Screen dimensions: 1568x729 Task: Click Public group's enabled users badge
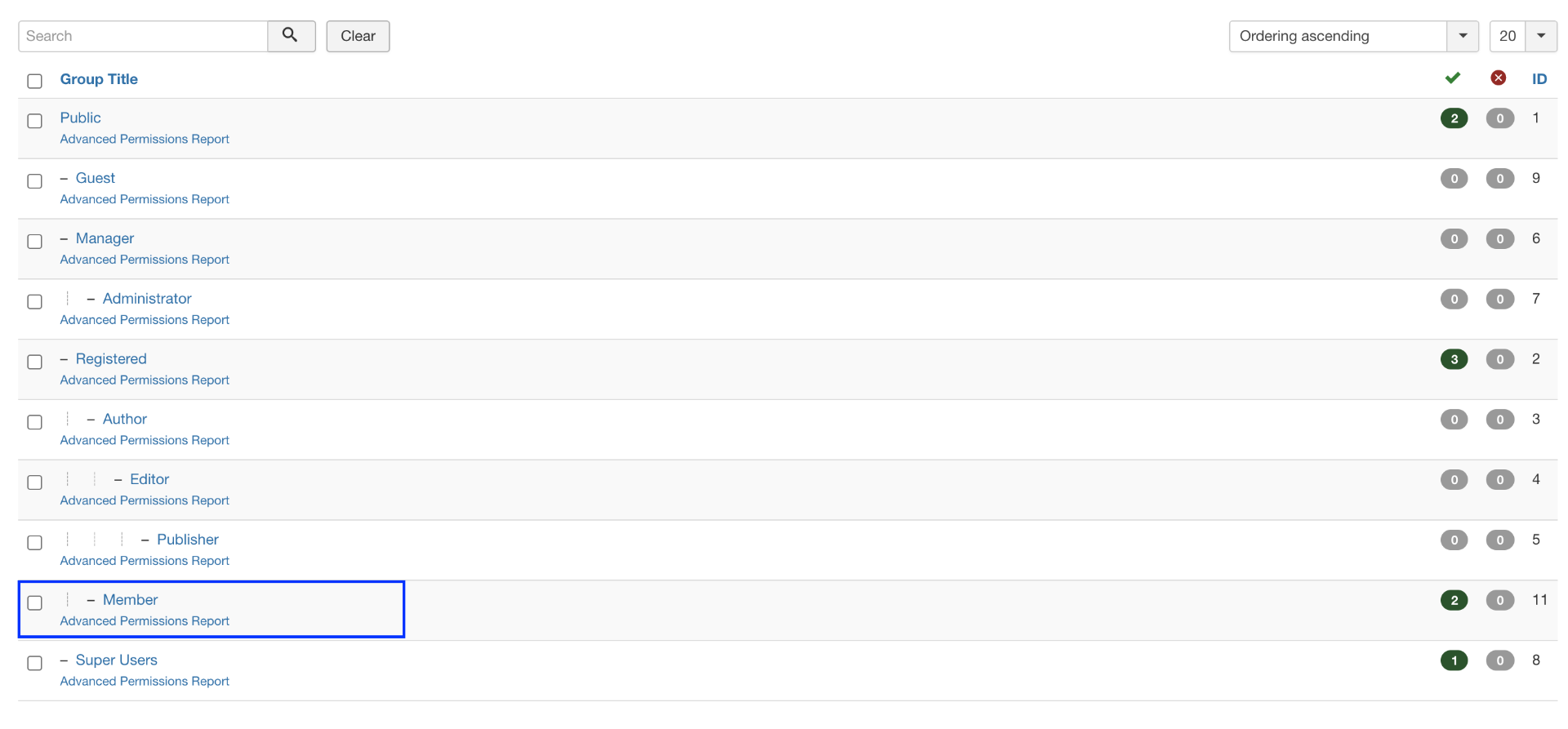[1454, 118]
